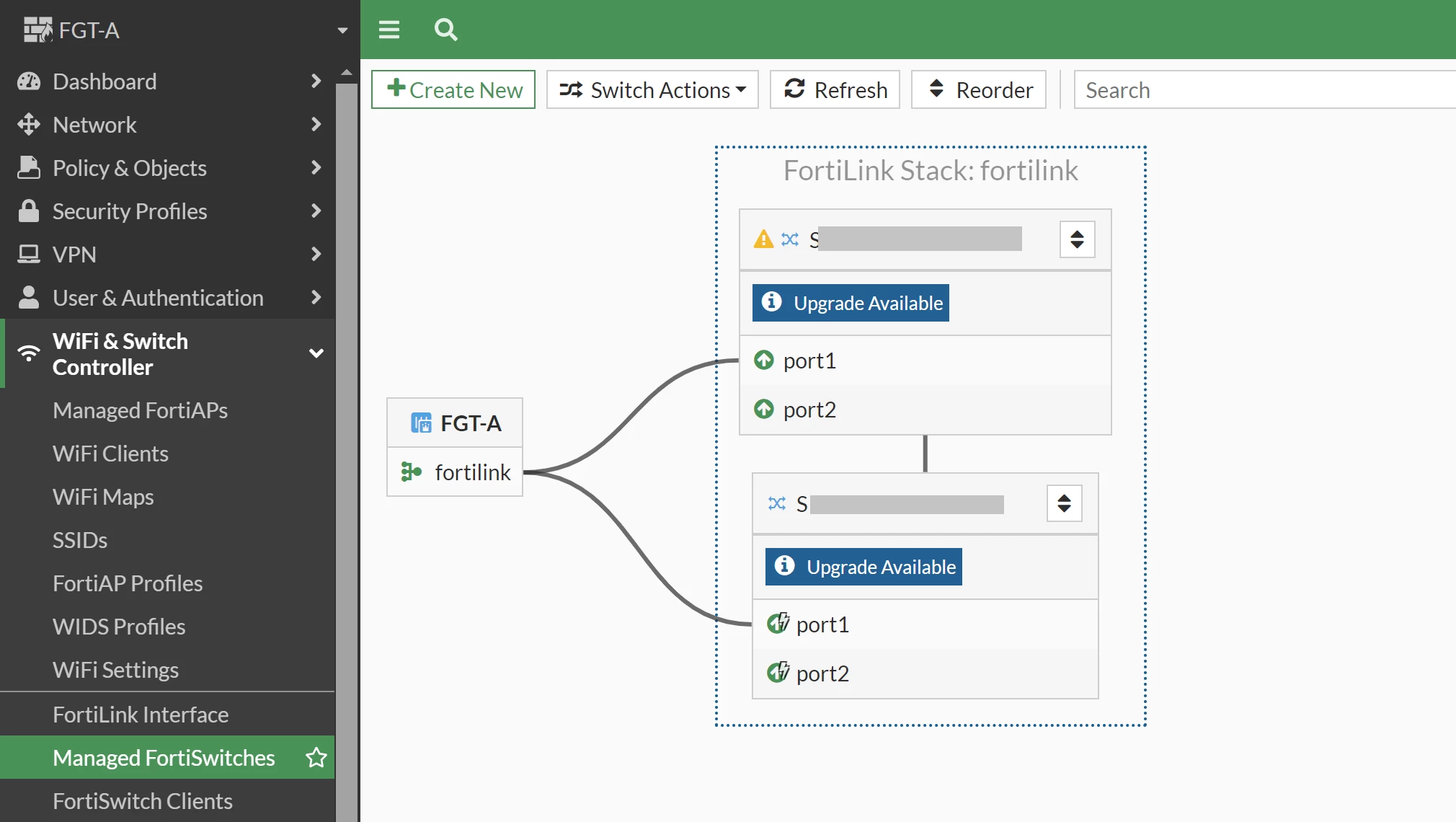Toggle the hamburger menu icon

[389, 30]
